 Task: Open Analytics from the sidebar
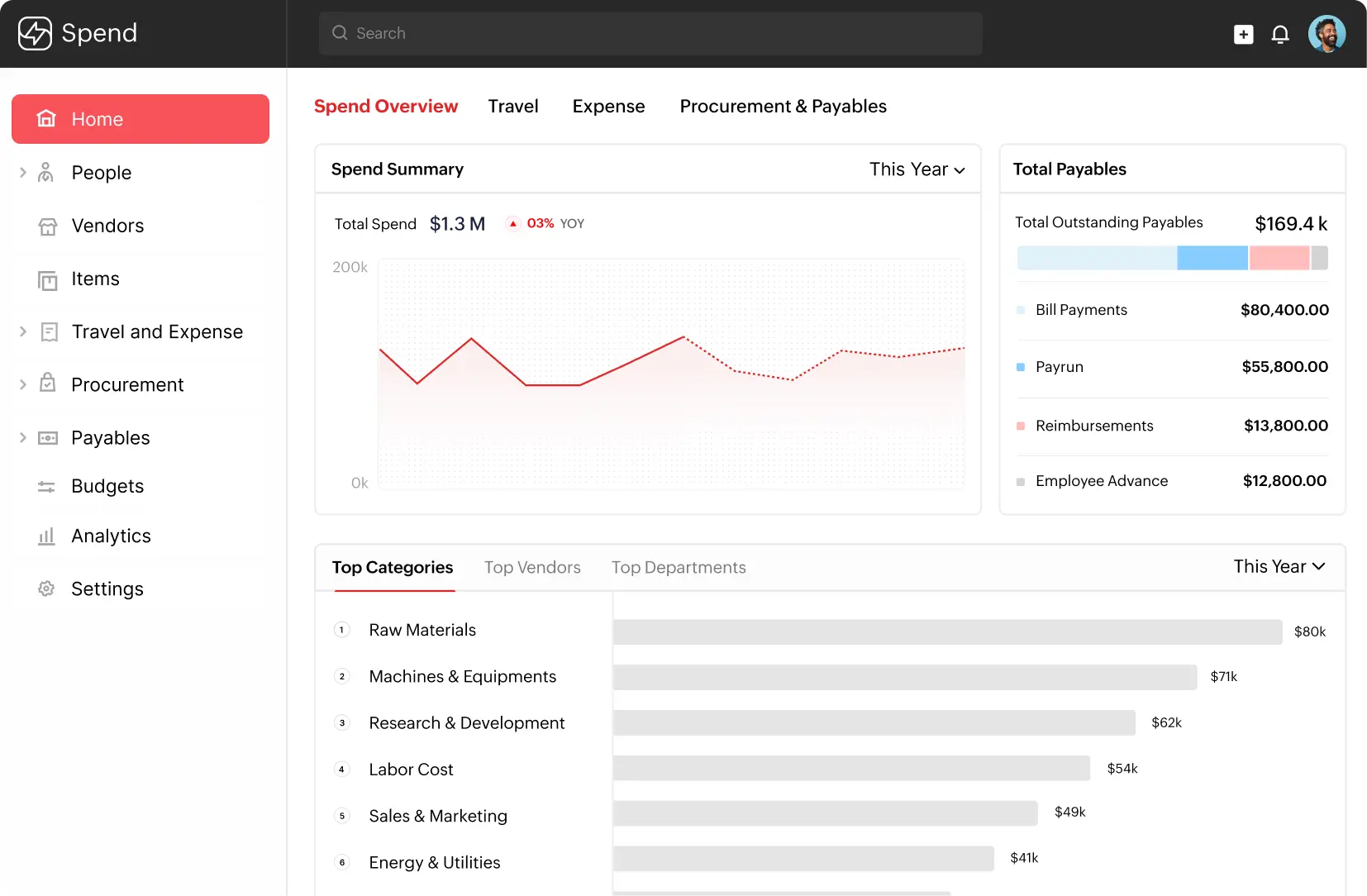click(x=111, y=536)
